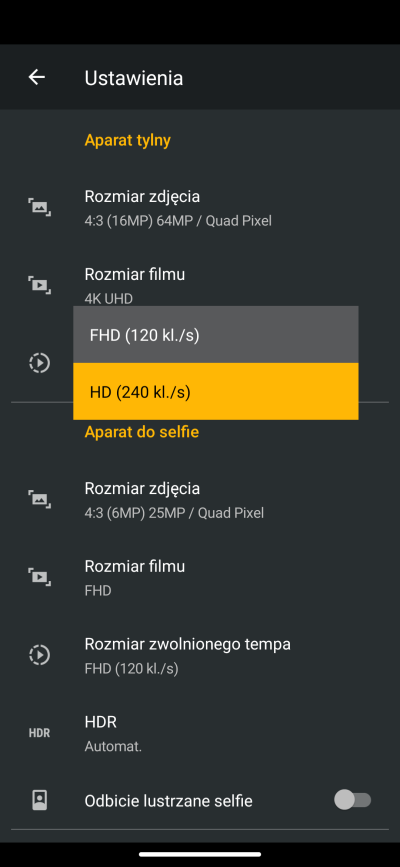Tap the back arrow in Ustawienia header
400x867 pixels.
[37, 77]
